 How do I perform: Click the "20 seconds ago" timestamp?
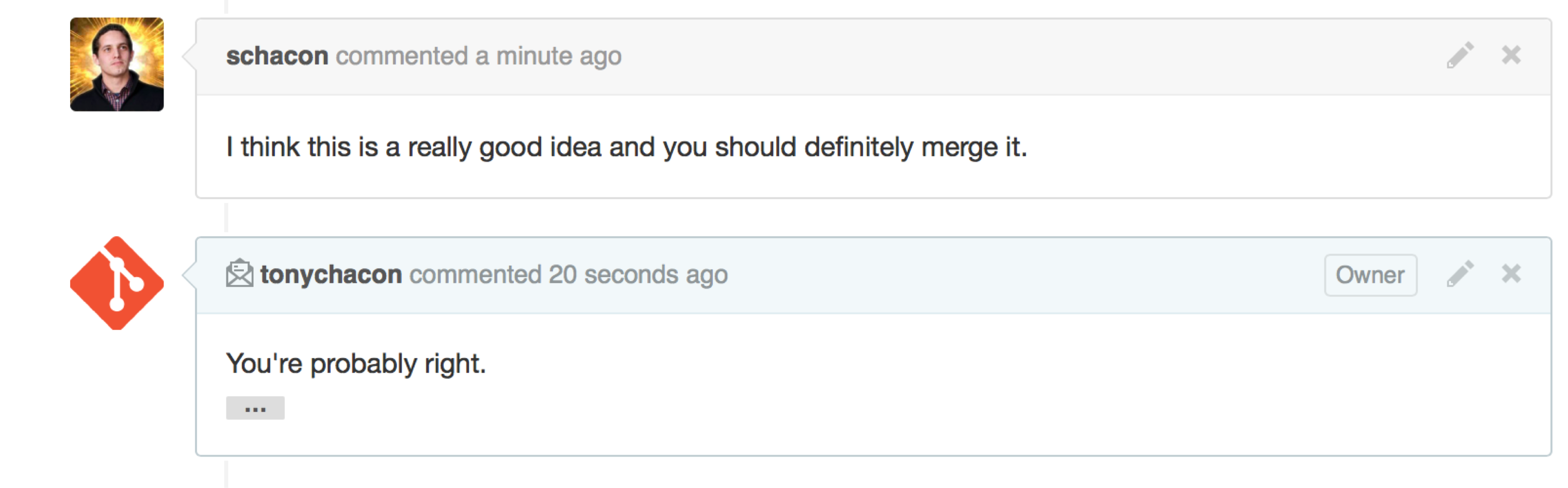(638, 274)
